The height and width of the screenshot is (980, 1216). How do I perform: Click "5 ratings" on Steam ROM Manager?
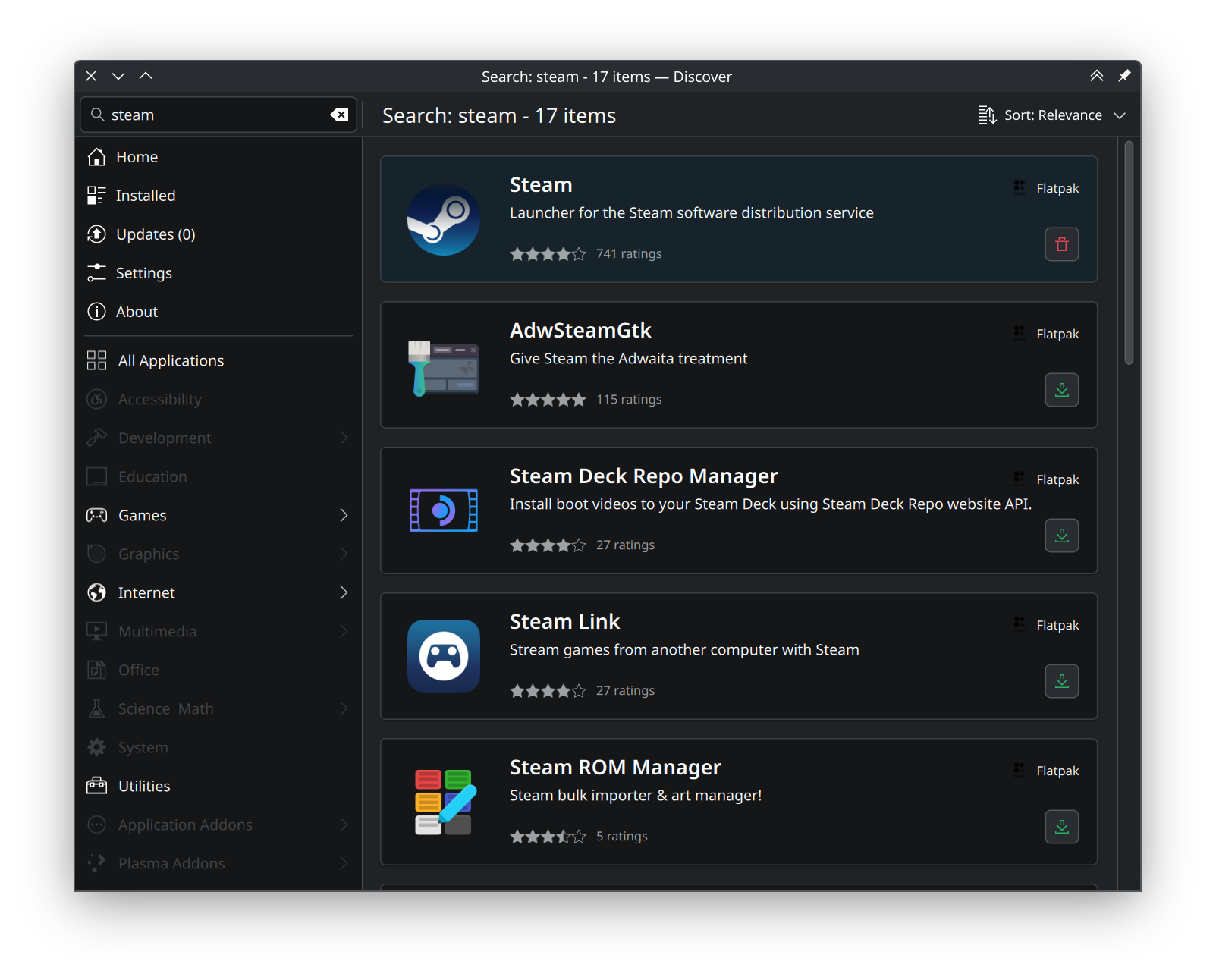622,837
